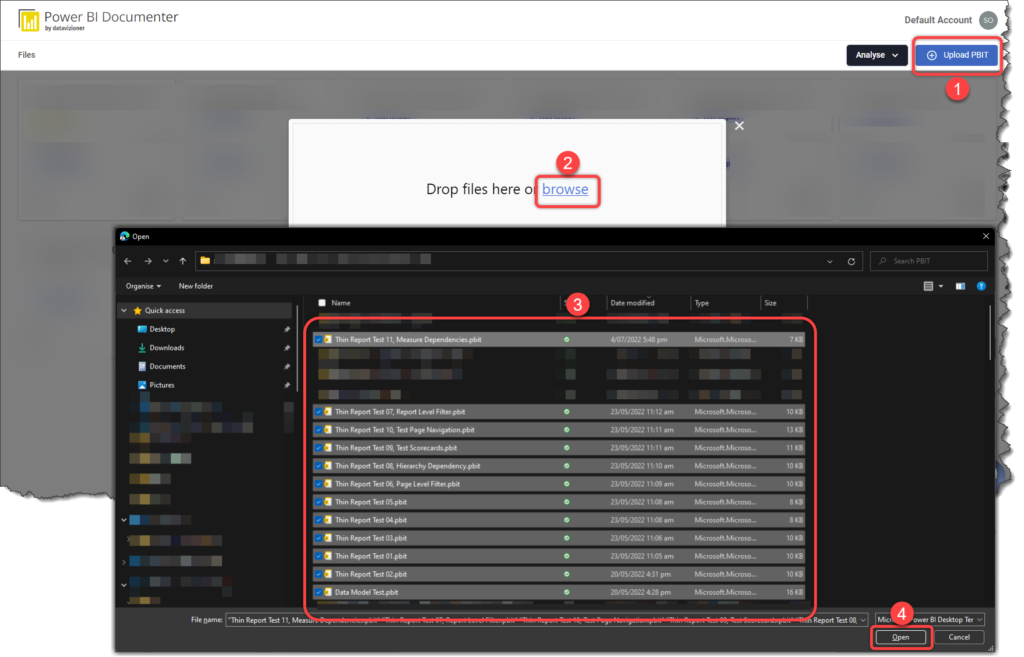The height and width of the screenshot is (657, 1024).
Task: Refresh the current folder view
Action: [851, 261]
